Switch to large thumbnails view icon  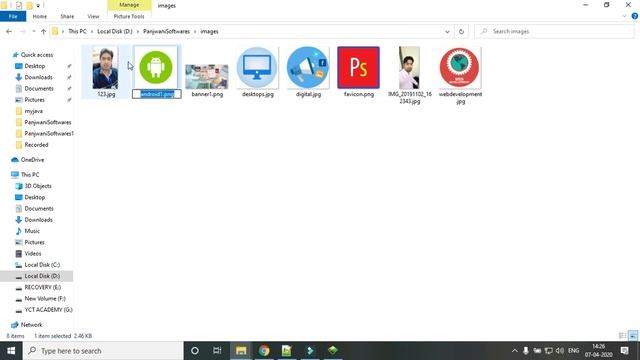633,336
